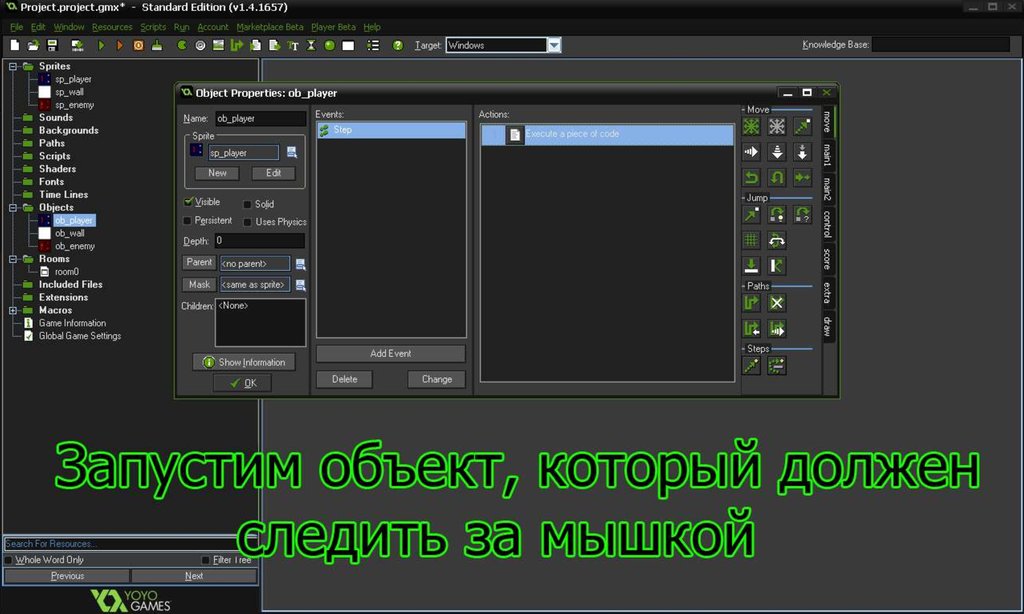Create a timeline with the hourglass icon
The image size is (1024, 614).
point(311,45)
